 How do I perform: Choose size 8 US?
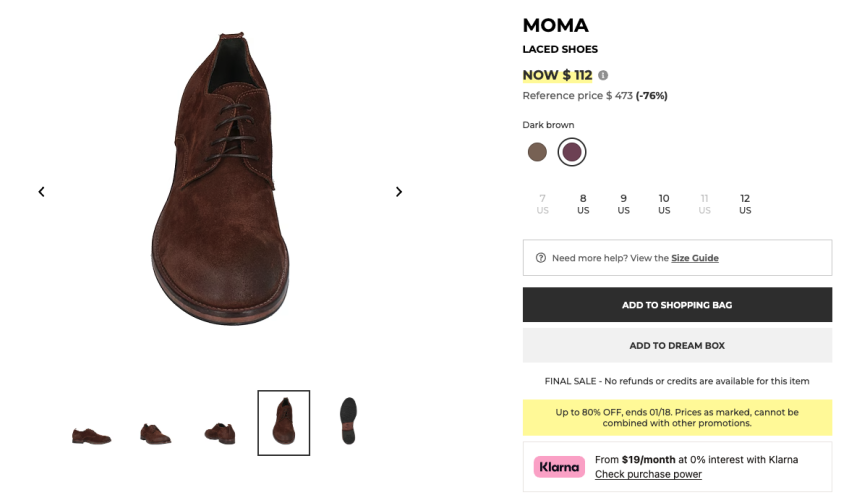pyautogui.click(x=583, y=204)
